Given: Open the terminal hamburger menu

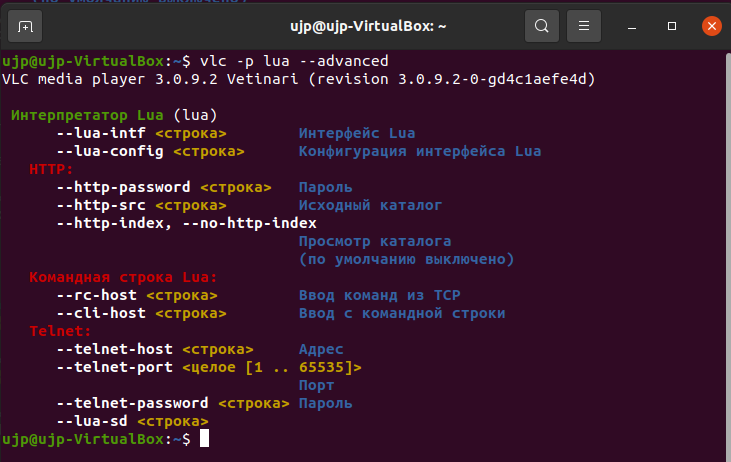Looking at the screenshot, I should point(584,26).
